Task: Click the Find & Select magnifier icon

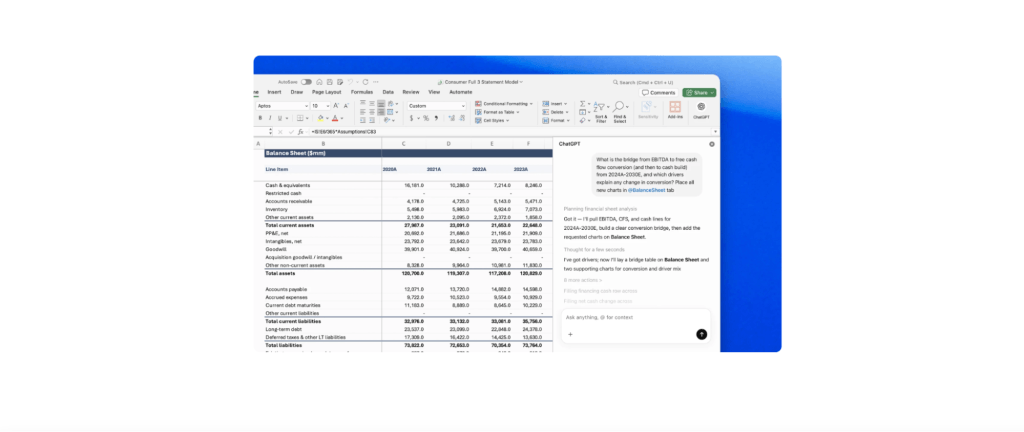Action: pyautogui.click(x=619, y=106)
